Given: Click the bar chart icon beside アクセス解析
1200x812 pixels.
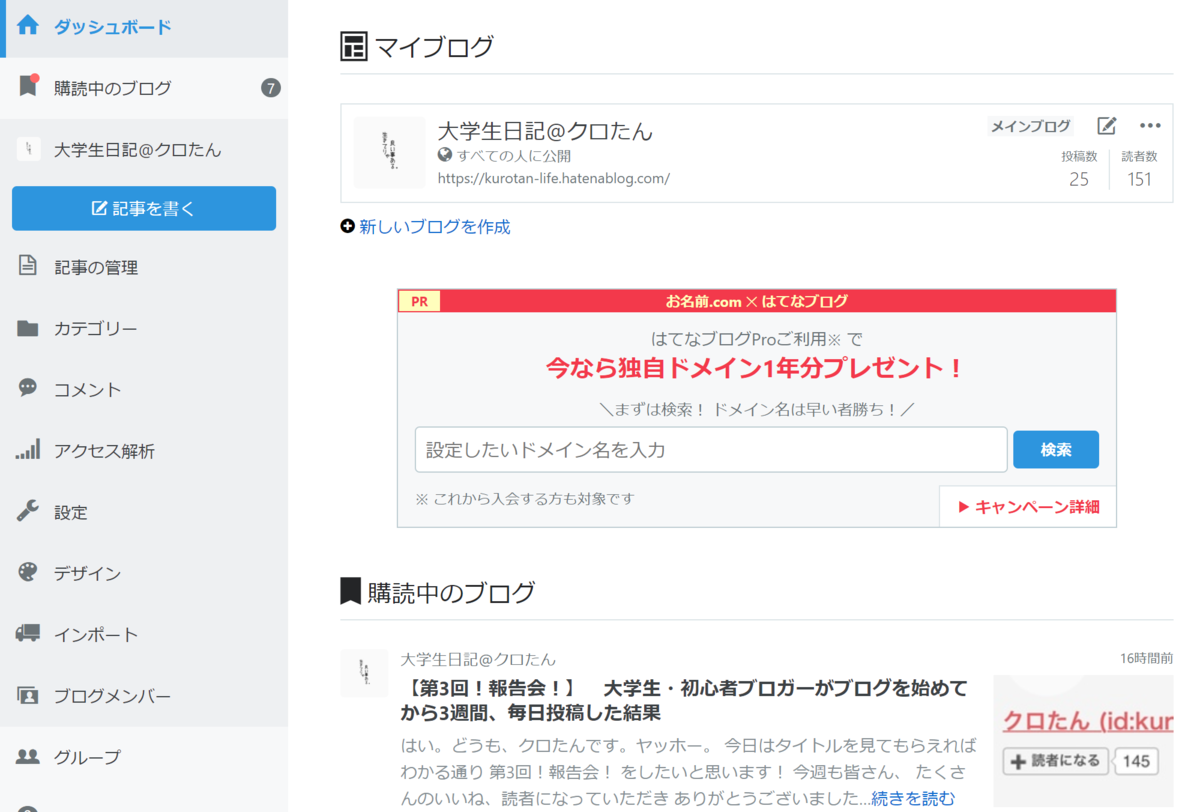Looking at the screenshot, I should [28, 449].
